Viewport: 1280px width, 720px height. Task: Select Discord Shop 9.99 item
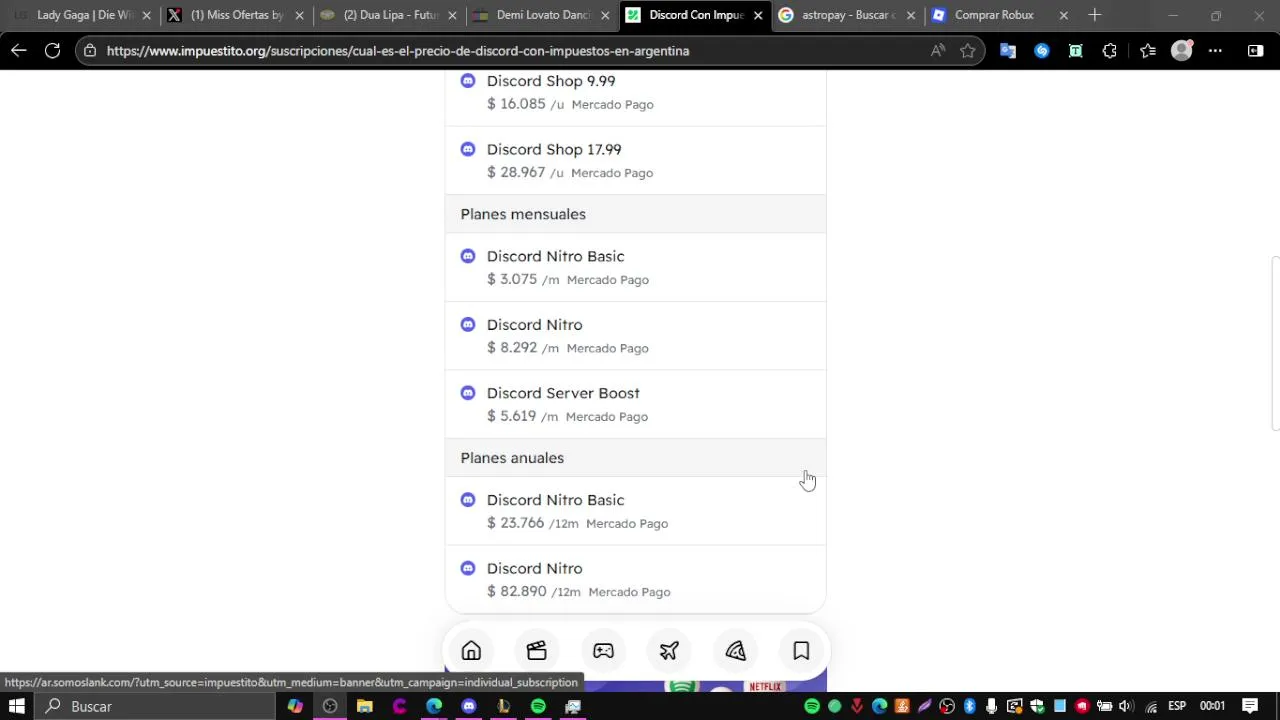[635, 92]
